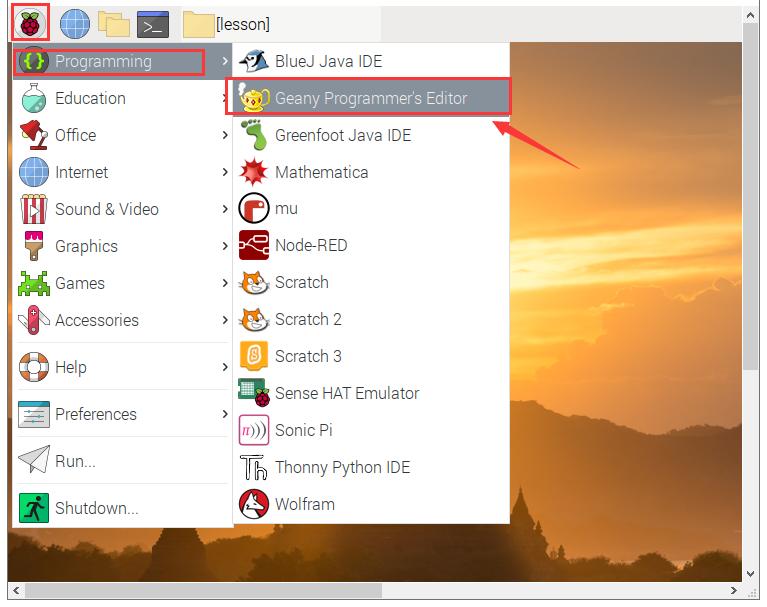Launch the Terminal from the taskbar
This screenshot has width=767, height=607.
pyautogui.click(x=153, y=24)
